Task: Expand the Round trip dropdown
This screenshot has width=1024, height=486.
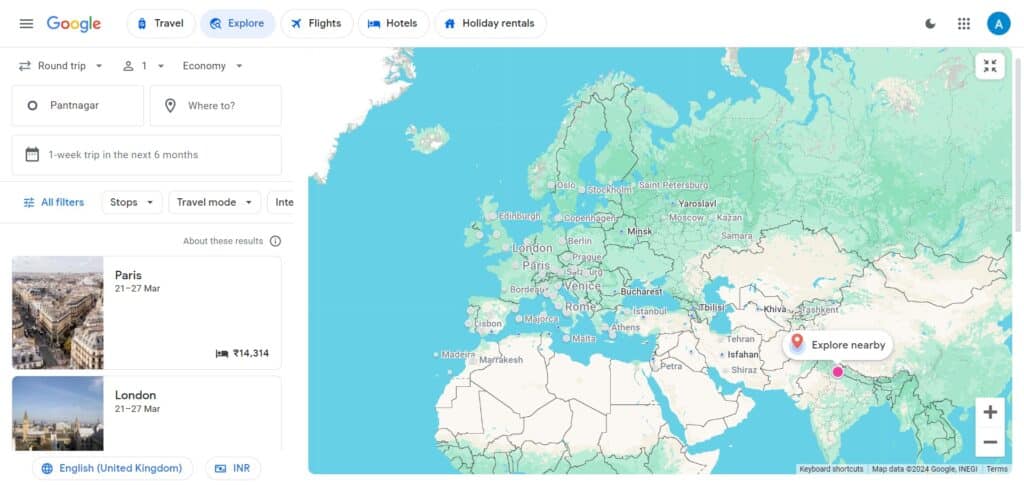Action: (61, 66)
